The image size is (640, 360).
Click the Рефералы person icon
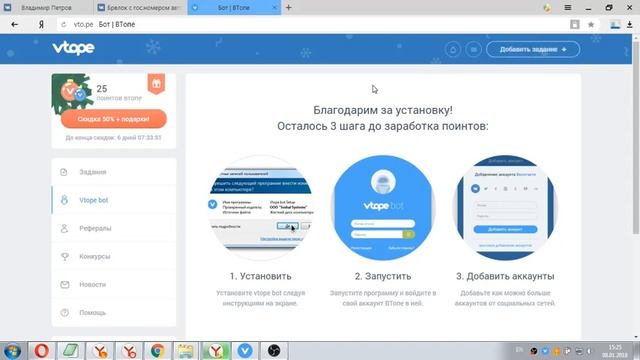pos(64,228)
